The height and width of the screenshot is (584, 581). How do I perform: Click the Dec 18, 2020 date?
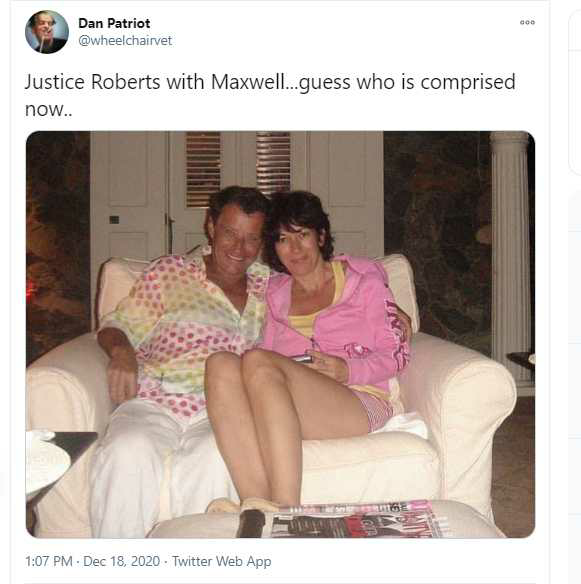pos(121,561)
